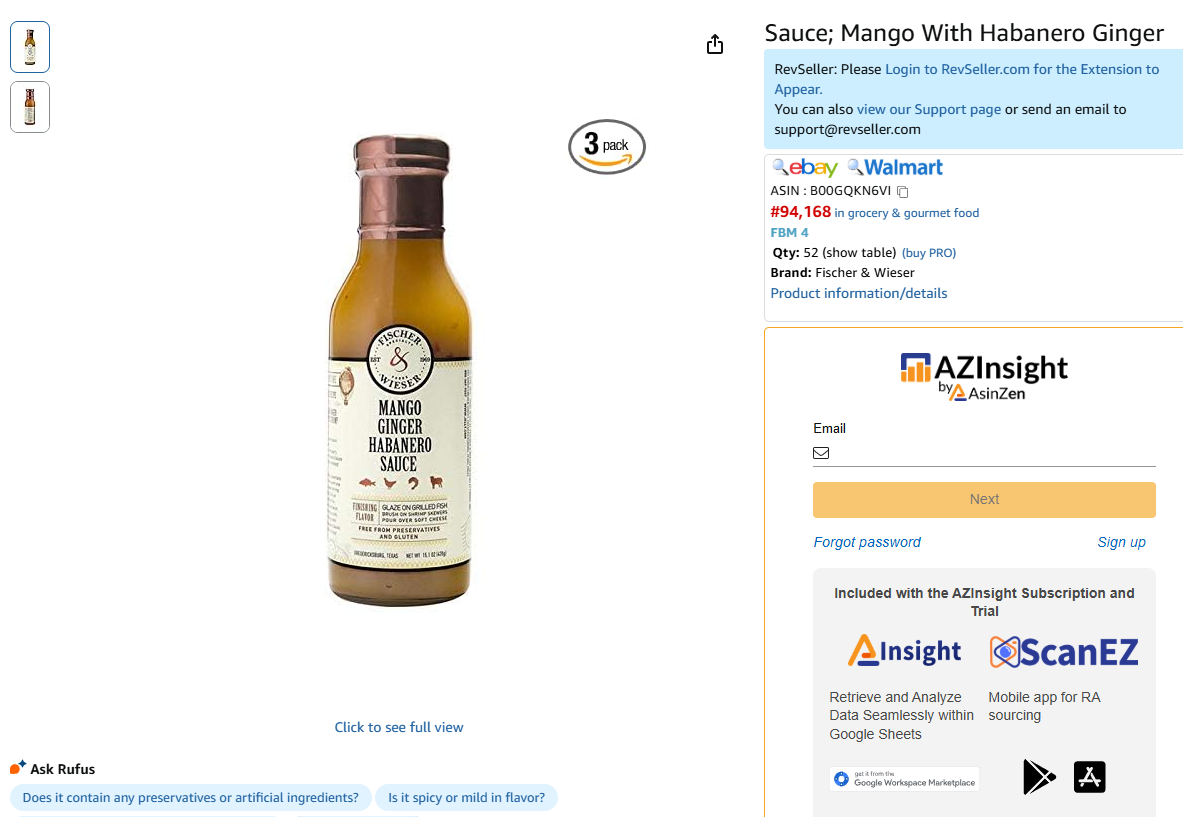The image size is (1183, 817).
Task: Open Login to RevSeller.com link
Action: pos(1021,70)
